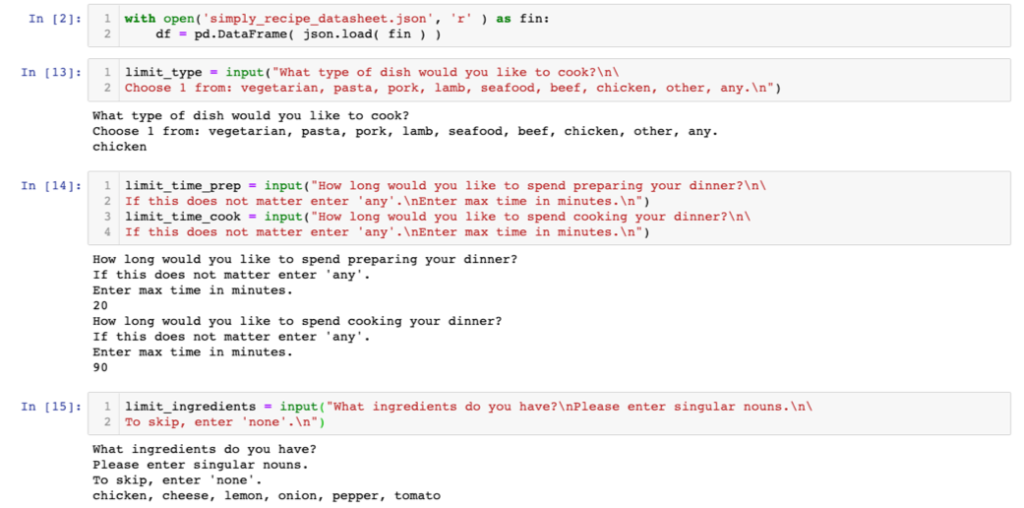Click the In [15] cell prompt
This screenshot has width=1024, height=508.
[46, 406]
